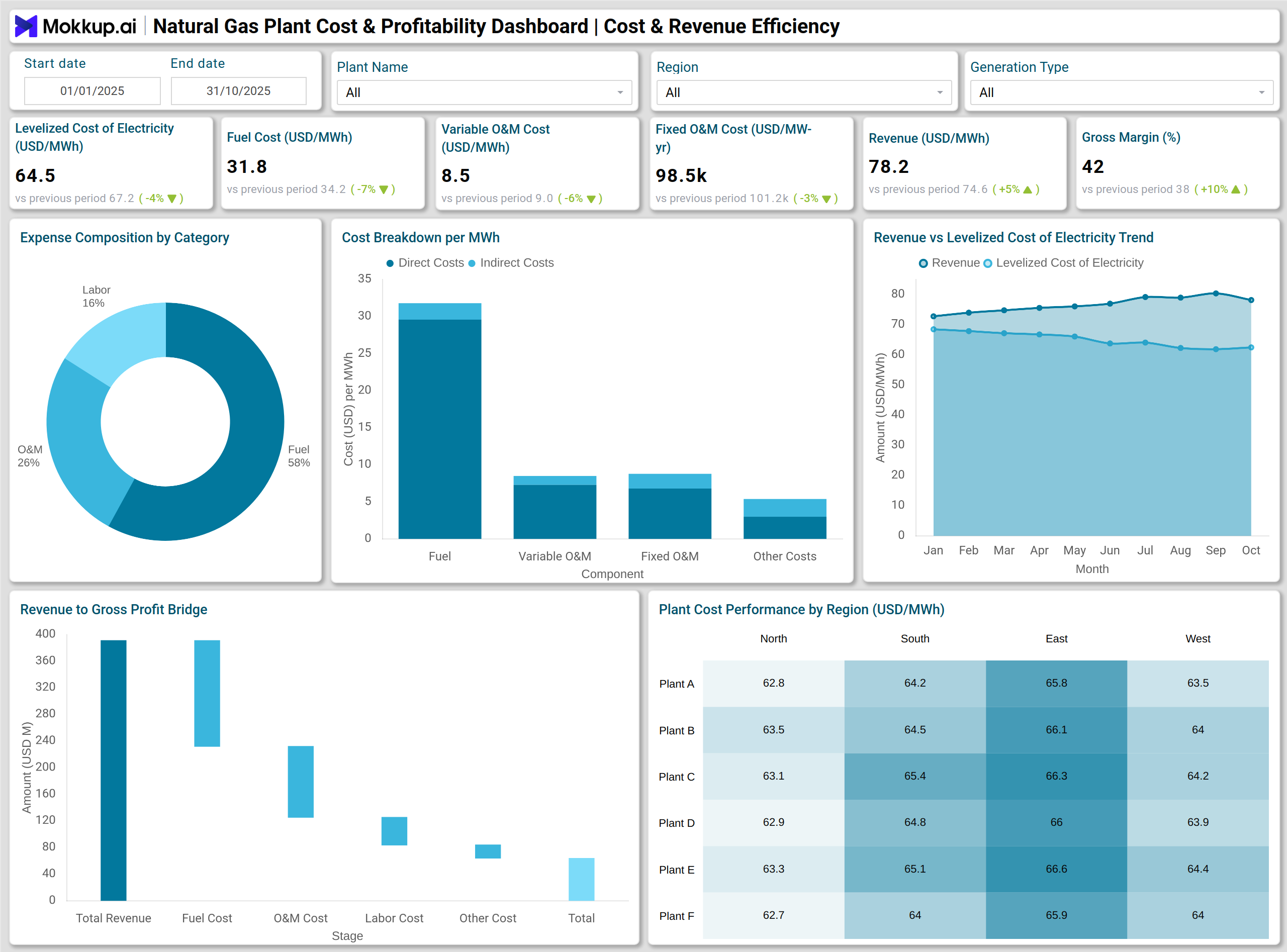Click Plant D East cell 66
1287x952 pixels.
(x=1056, y=822)
